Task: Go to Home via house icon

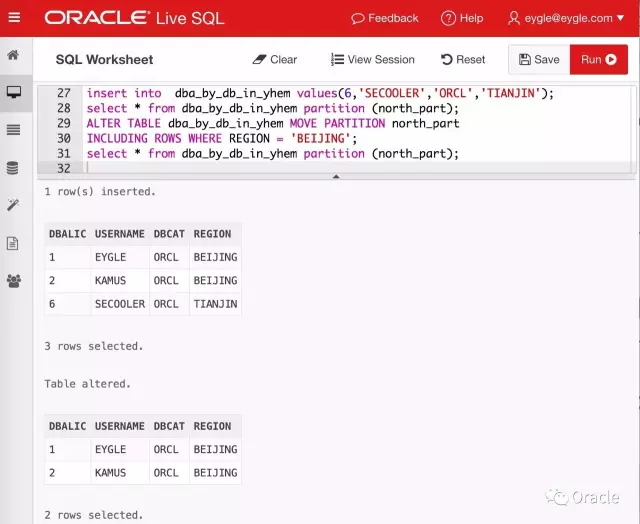Action: [13, 55]
